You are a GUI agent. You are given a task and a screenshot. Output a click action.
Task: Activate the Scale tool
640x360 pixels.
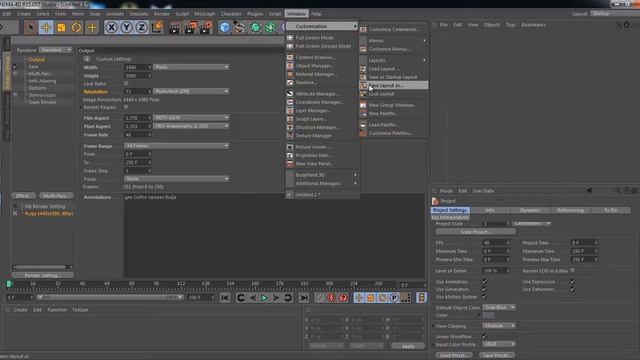61,27
